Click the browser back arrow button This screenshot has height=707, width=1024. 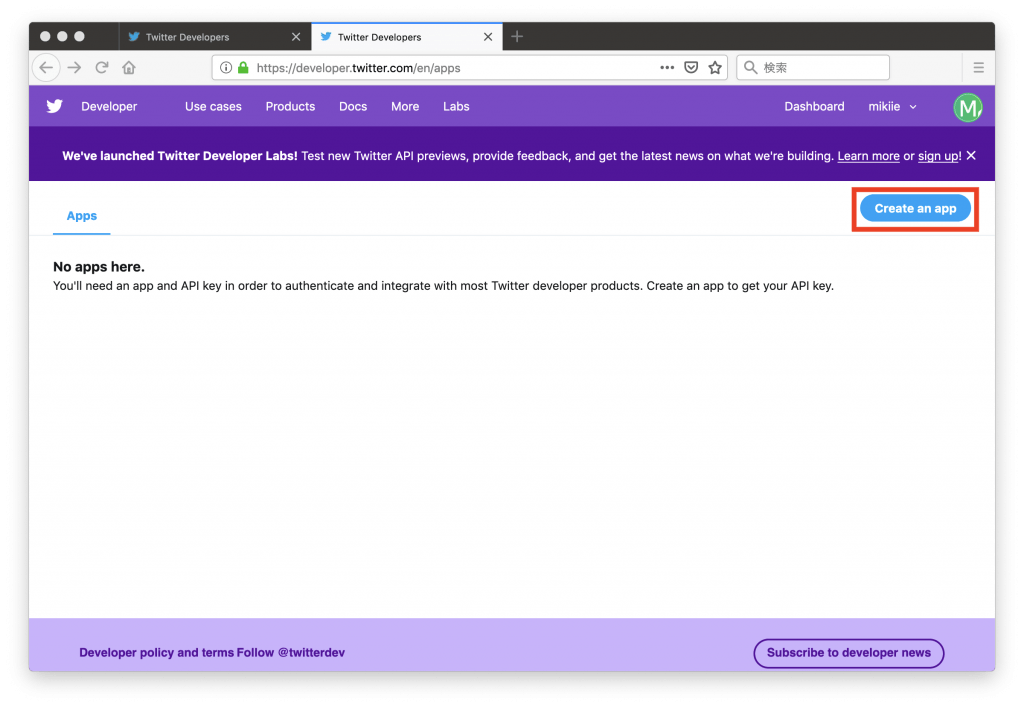46,68
